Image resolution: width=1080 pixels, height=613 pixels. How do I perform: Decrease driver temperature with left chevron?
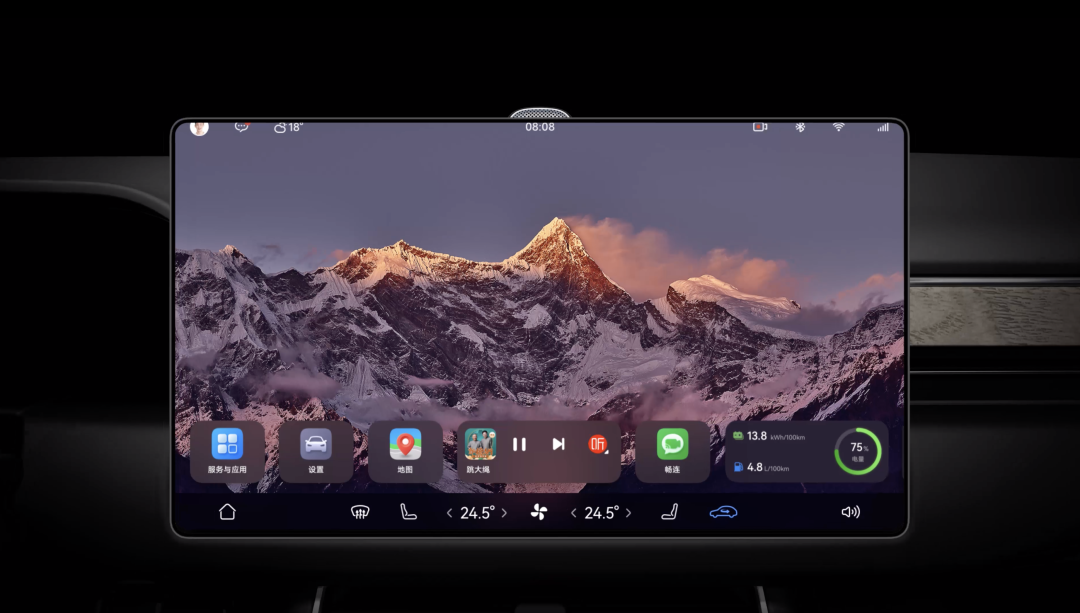450,513
